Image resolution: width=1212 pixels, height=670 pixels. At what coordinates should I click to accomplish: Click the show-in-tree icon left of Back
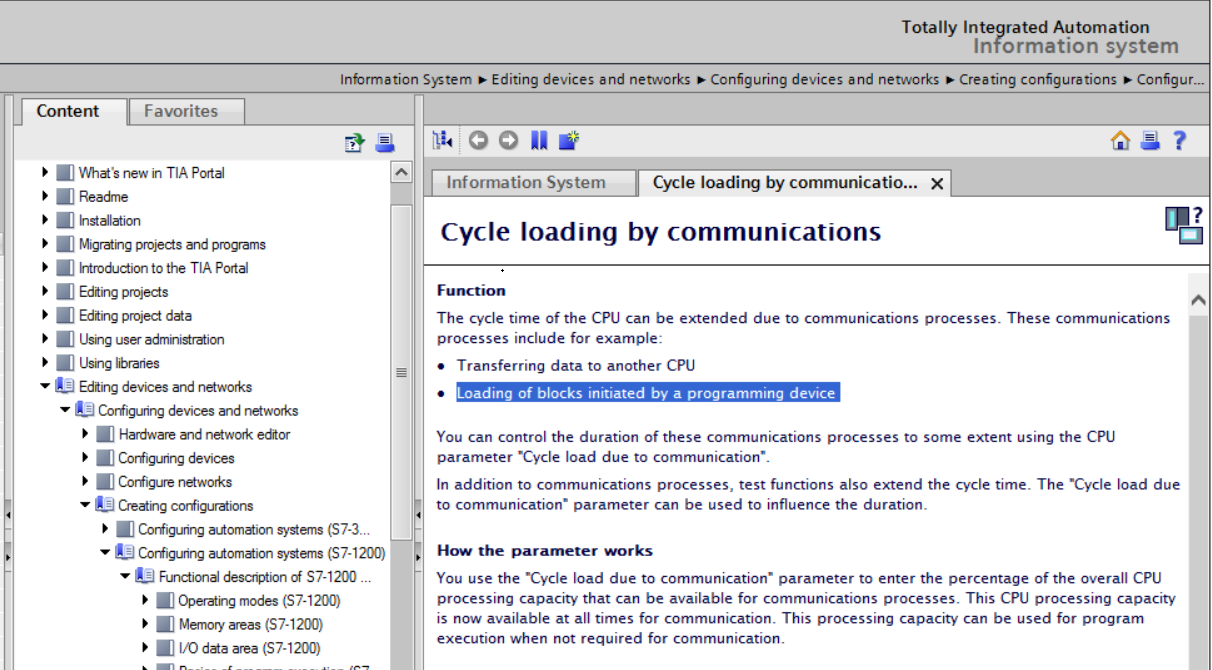click(443, 141)
